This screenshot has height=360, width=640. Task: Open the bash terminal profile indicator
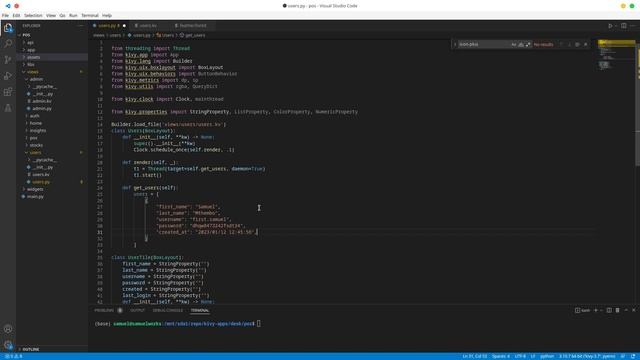point(582,310)
